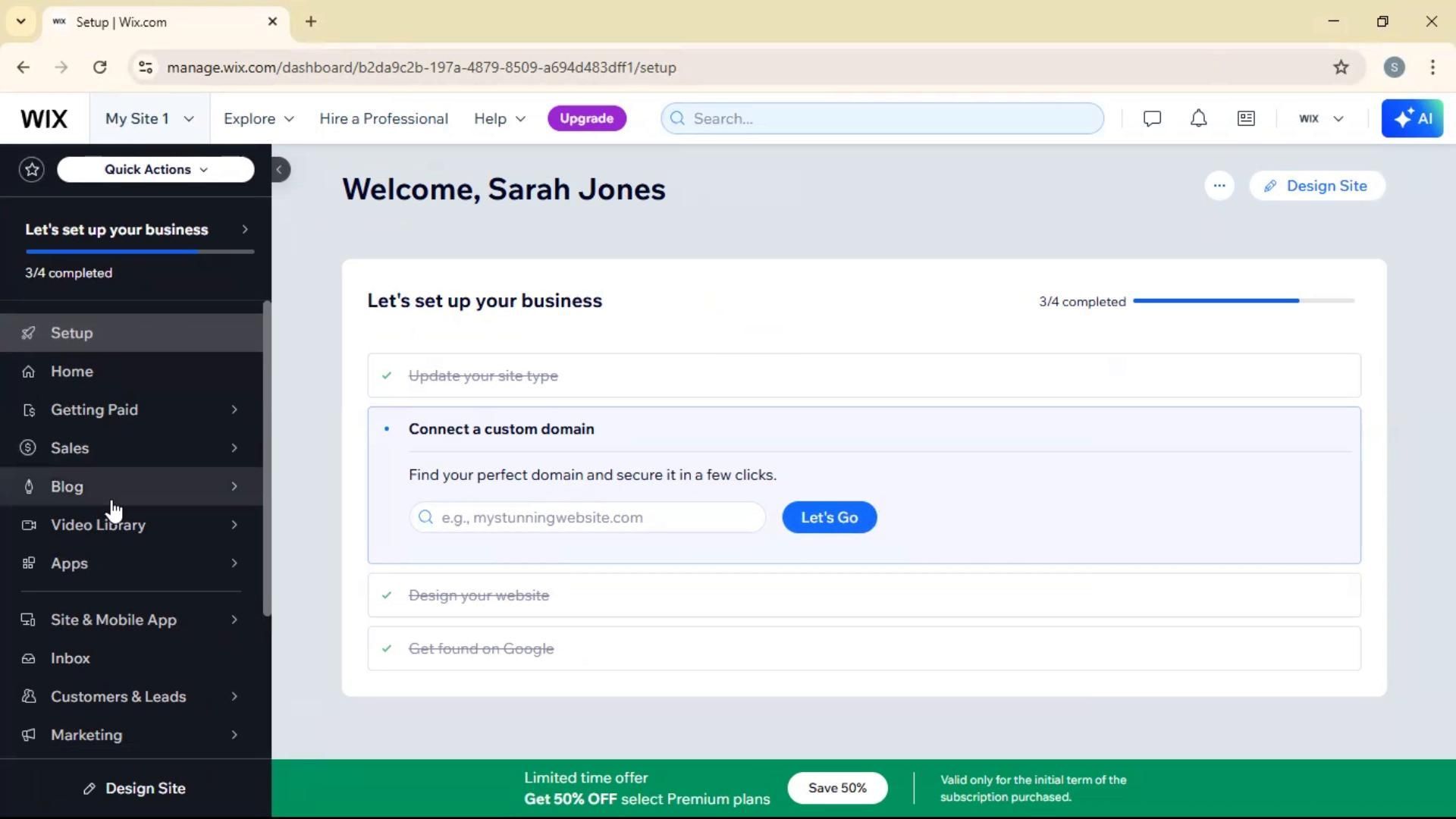The width and height of the screenshot is (1456, 819).
Task: Click the notifications bell icon
Action: [1198, 118]
